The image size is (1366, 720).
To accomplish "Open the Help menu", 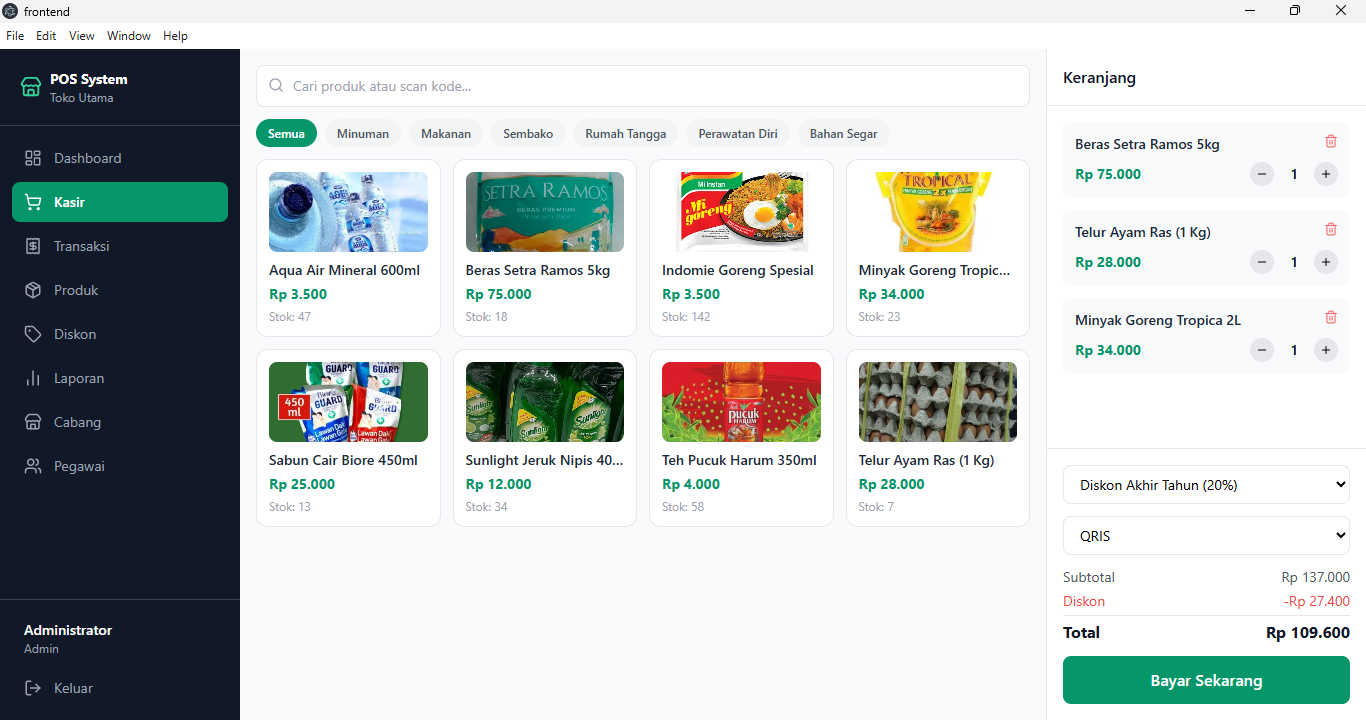I will point(175,36).
